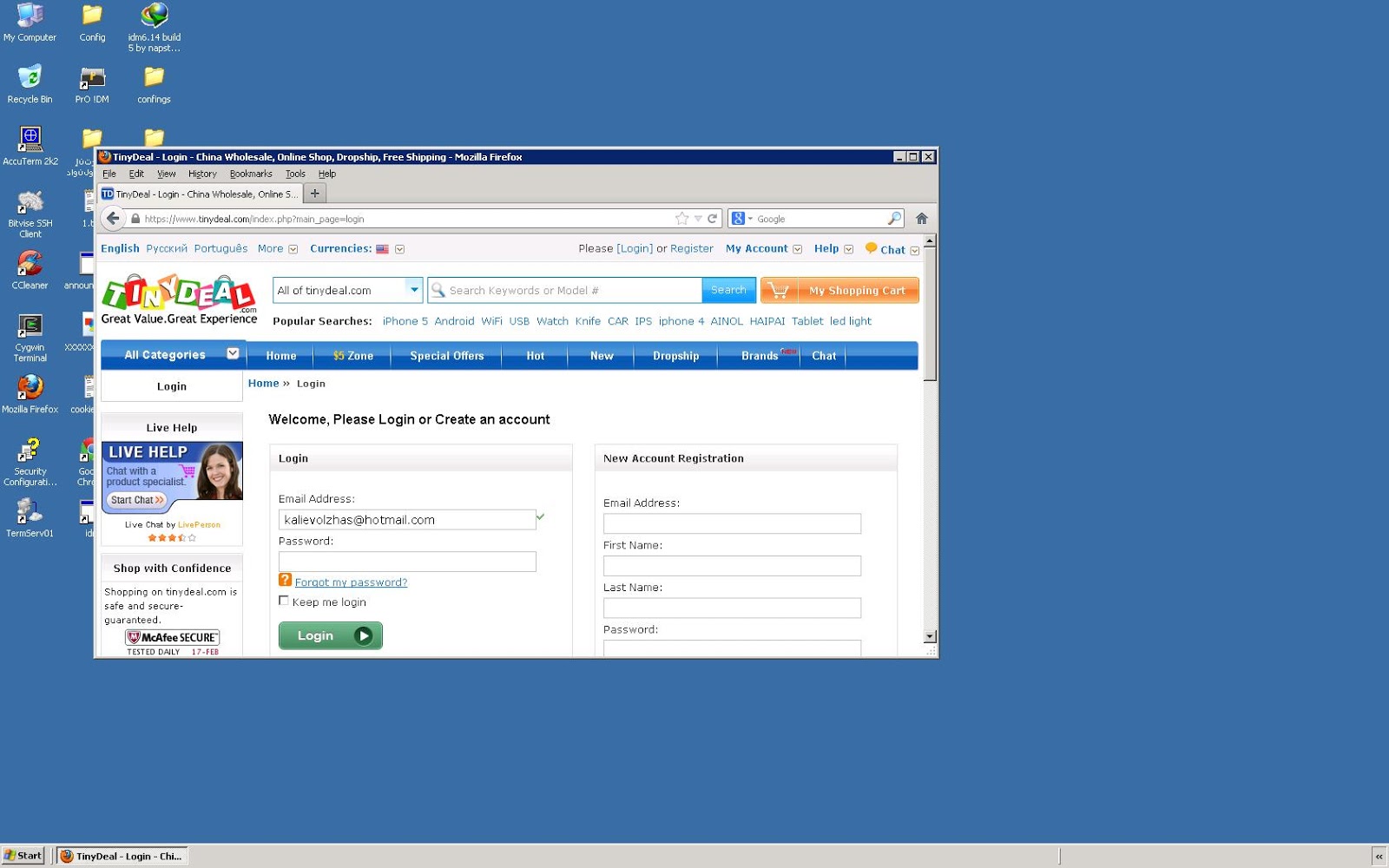The width and height of the screenshot is (1389, 868).
Task: Click the Forgot my password link
Action: pyautogui.click(x=351, y=582)
